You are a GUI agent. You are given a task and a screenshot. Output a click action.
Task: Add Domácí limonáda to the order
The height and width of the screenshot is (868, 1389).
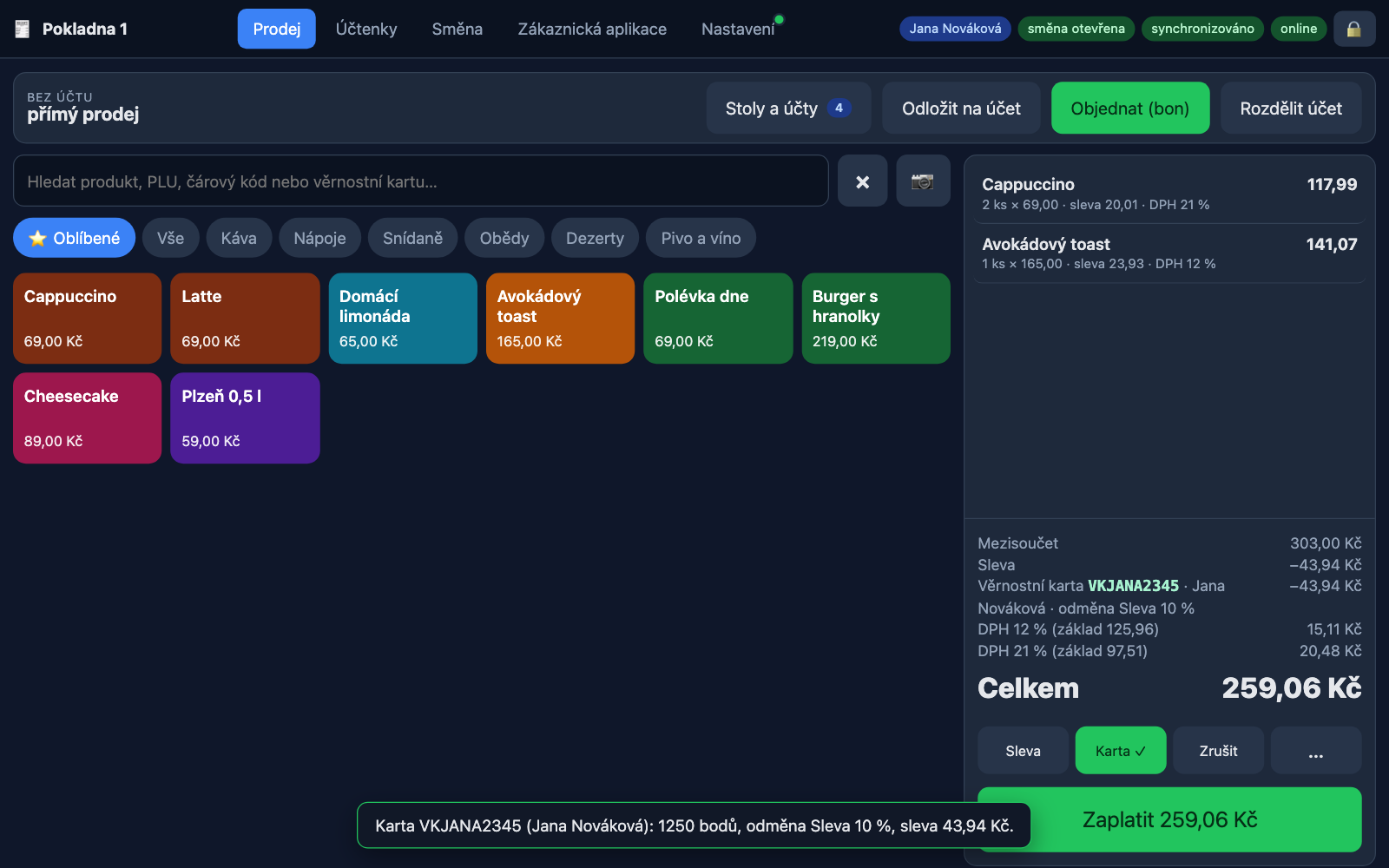tap(403, 319)
